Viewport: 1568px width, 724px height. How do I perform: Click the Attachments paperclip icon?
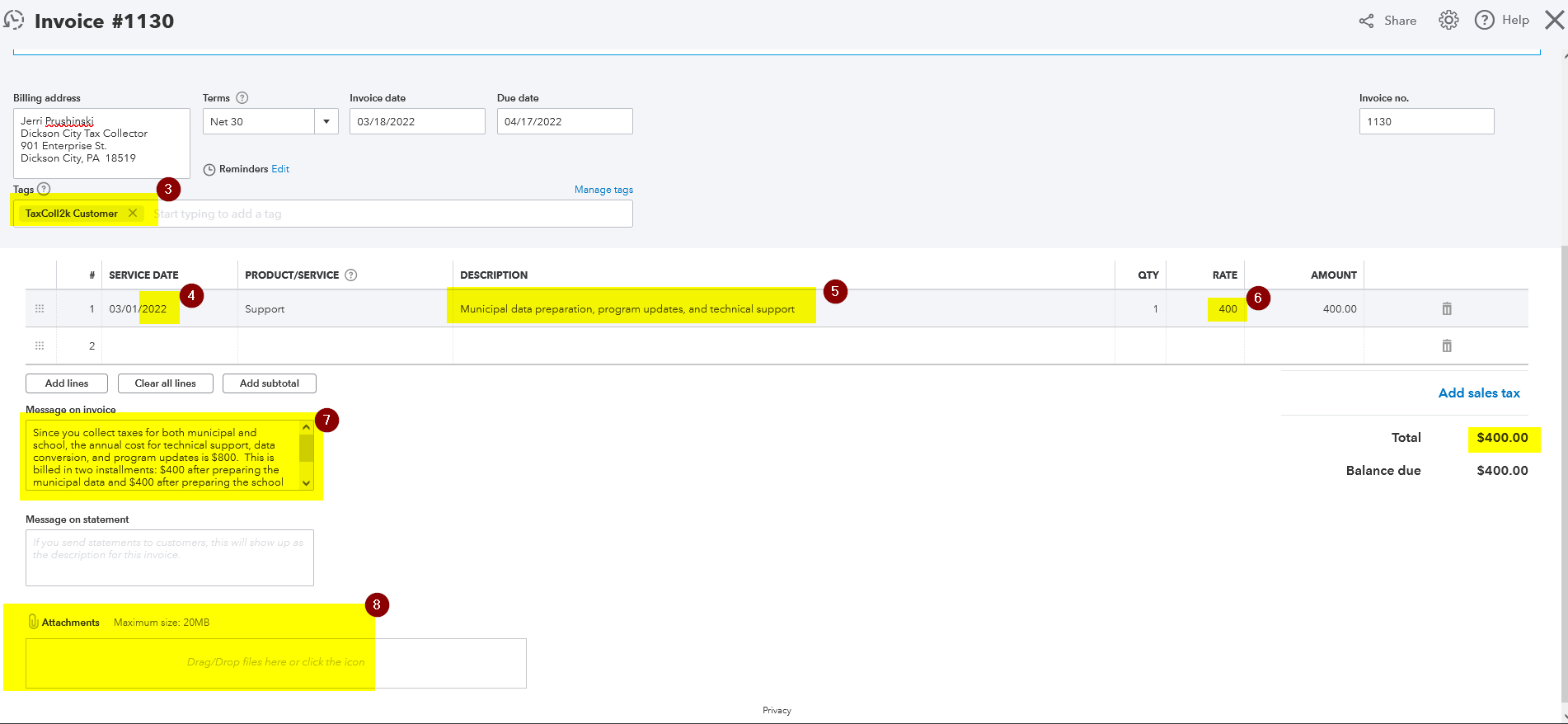tap(33, 622)
